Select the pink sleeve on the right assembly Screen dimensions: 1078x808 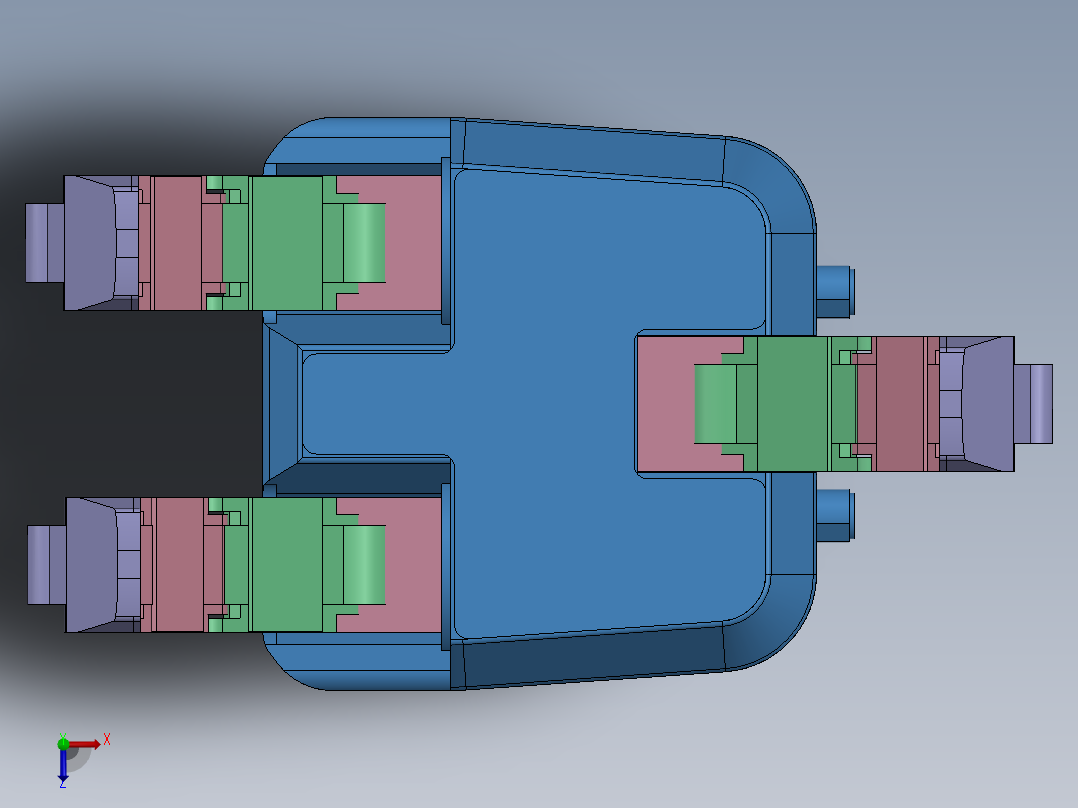coord(895,405)
